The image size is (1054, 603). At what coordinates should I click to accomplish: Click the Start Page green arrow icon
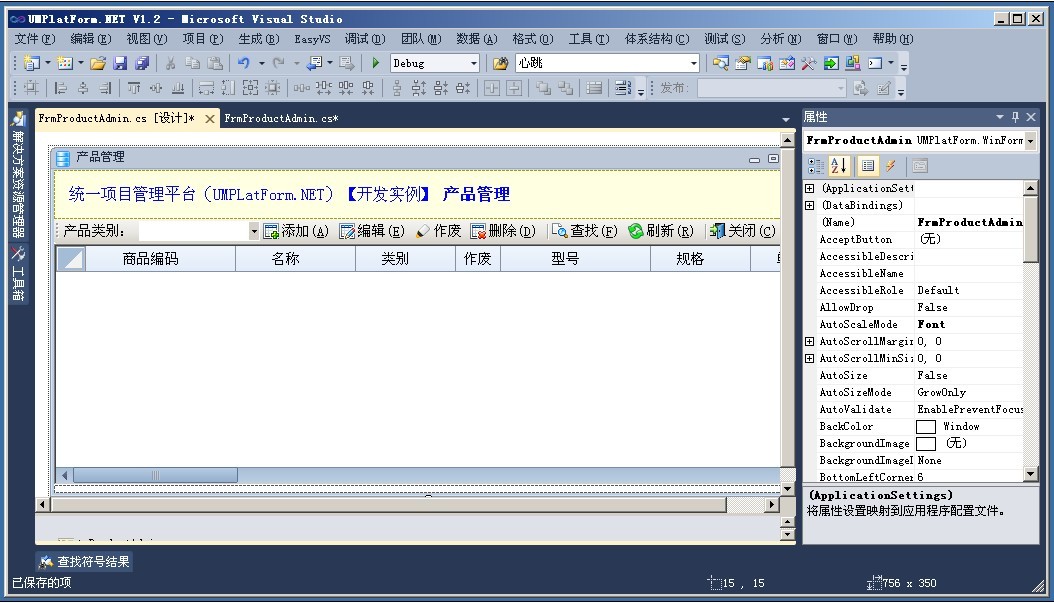(x=831, y=63)
